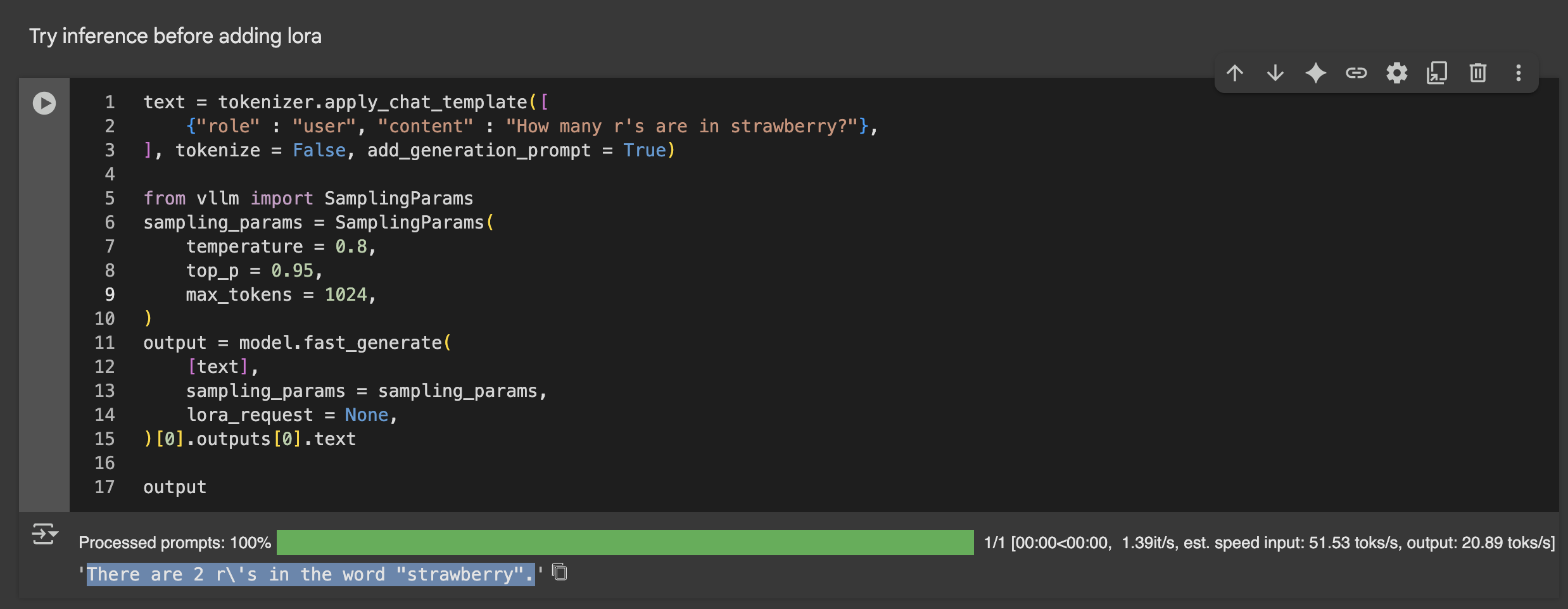
Task: Copy link to this cell
Action: [x=1356, y=73]
